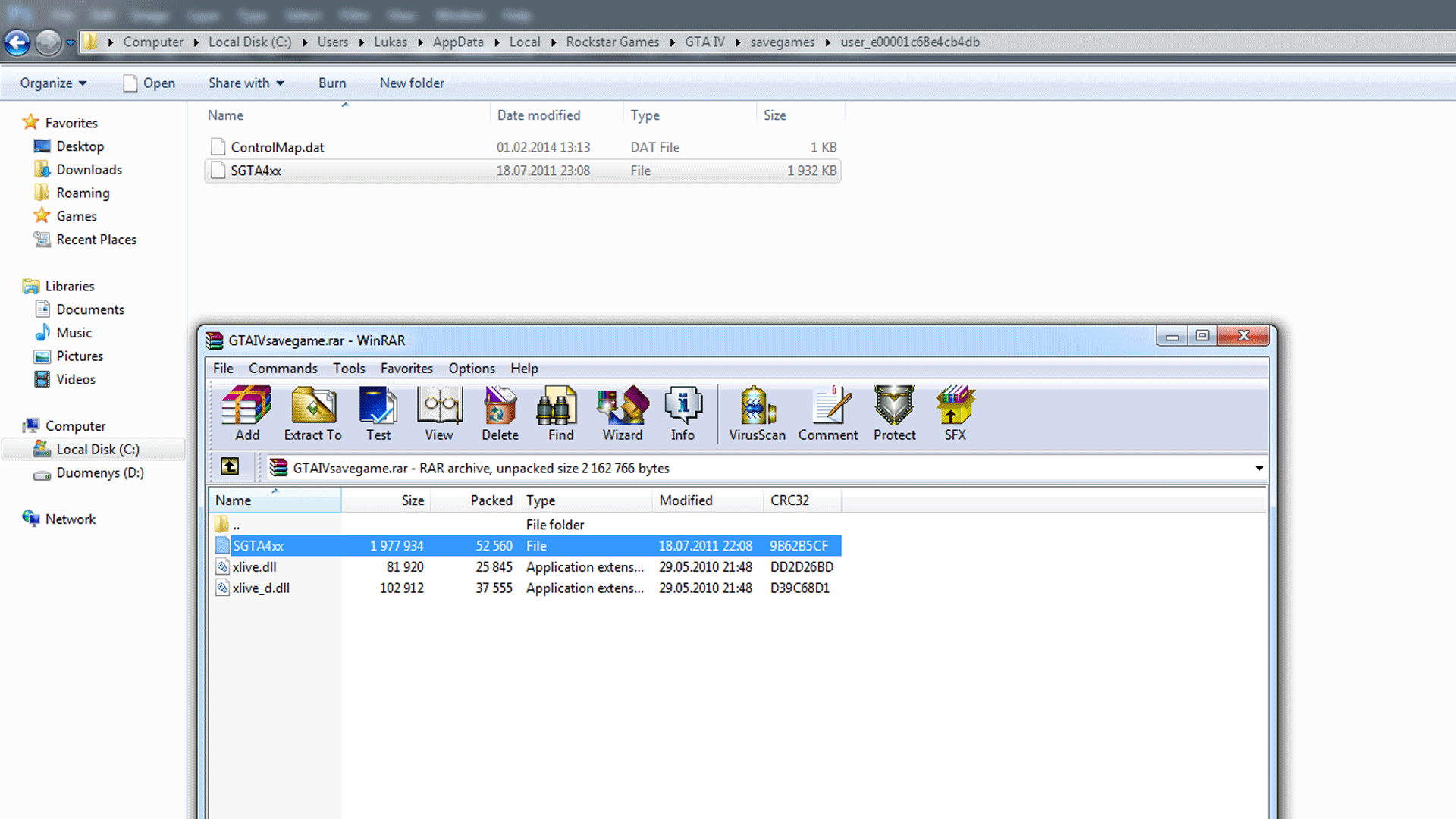Click the Burn button

pyautogui.click(x=332, y=83)
